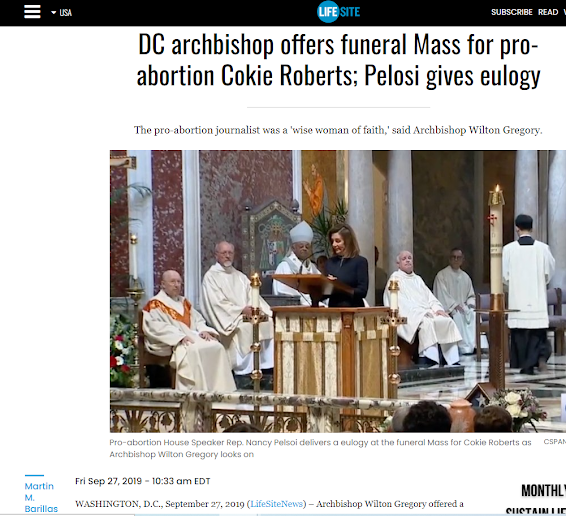Click the USA region label in header
Image resolution: width=566 pixels, height=516 pixels.
click(x=65, y=13)
